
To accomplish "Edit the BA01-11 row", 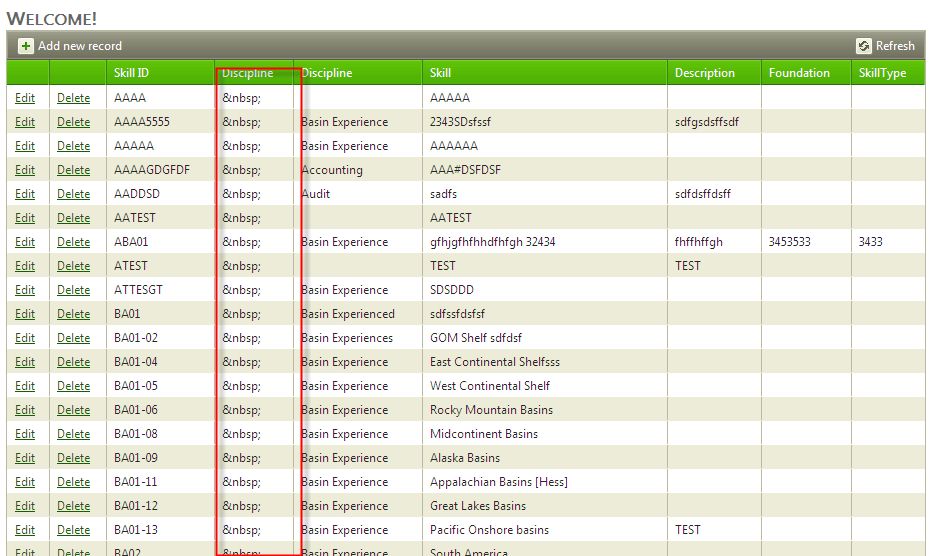I will pyautogui.click(x=25, y=482).
